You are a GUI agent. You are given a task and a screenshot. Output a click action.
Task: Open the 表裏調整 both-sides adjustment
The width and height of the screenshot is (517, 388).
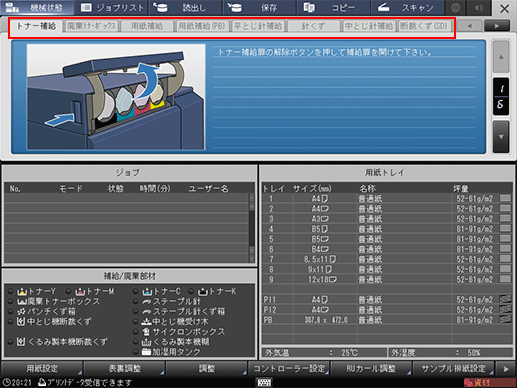click(125, 369)
